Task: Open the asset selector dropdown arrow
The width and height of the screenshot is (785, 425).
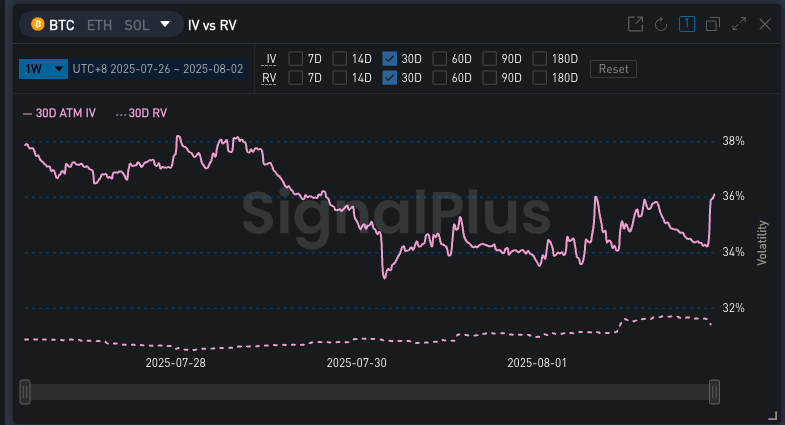Action: pos(165,24)
